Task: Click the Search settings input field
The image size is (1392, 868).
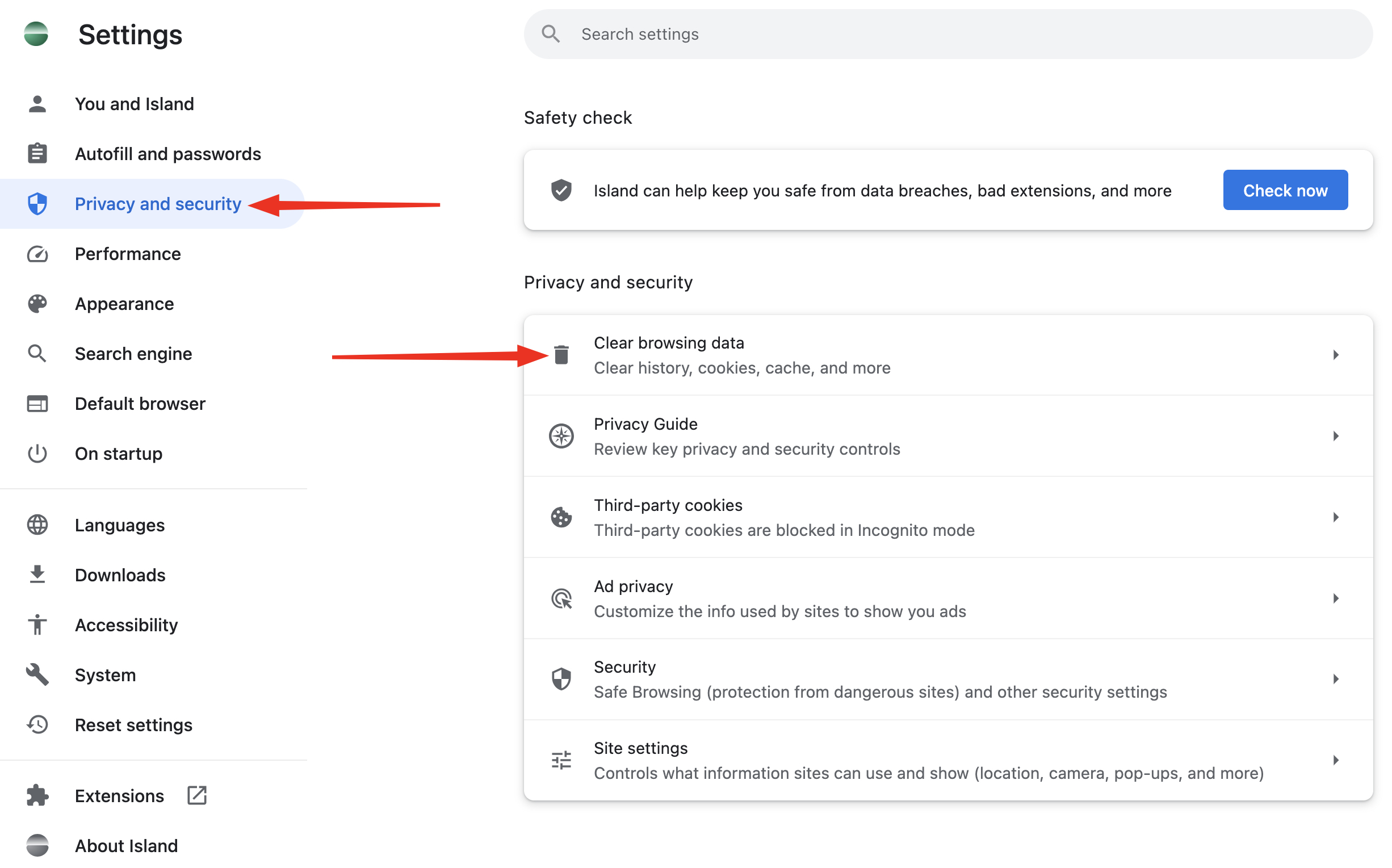Action: pyautogui.click(x=948, y=34)
